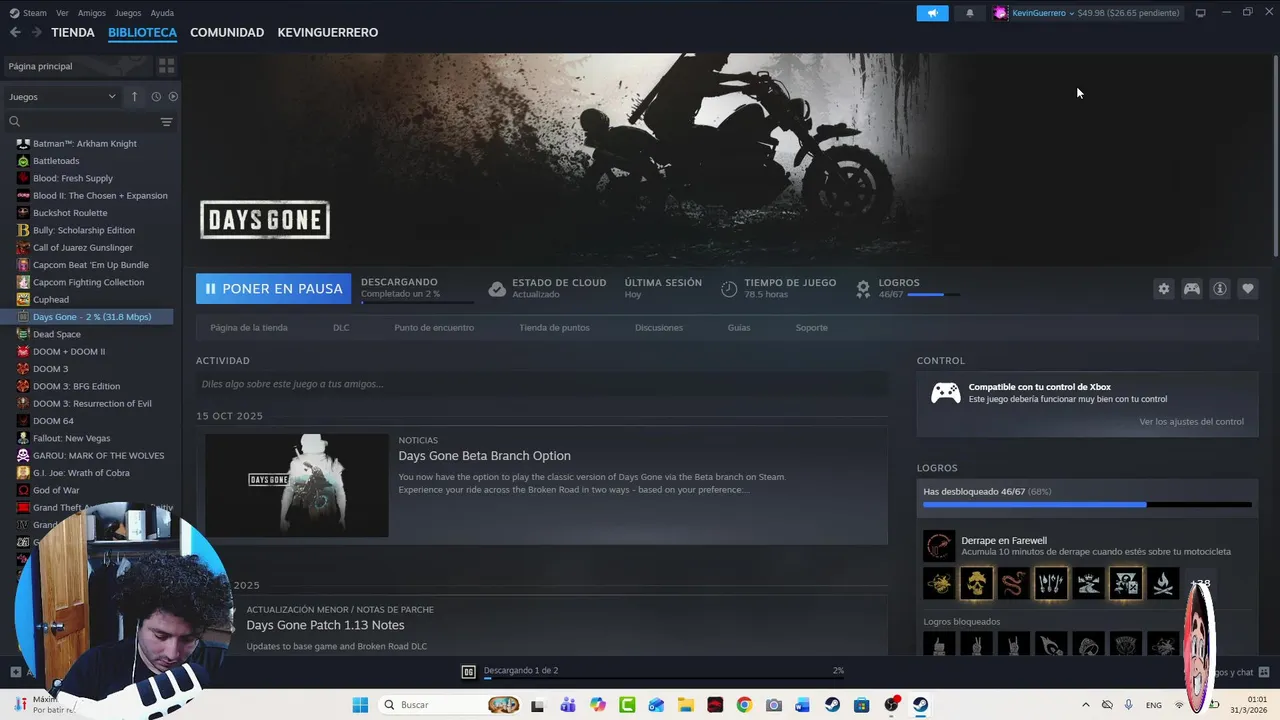Open the KEVINGUERRERO profile section
1280x720 pixels.
point(327,32)
